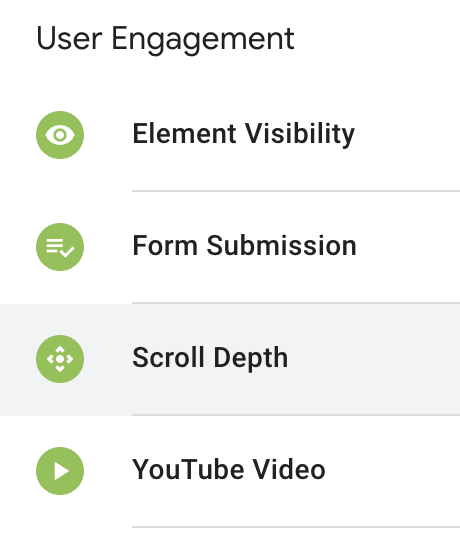
Task: Click the Form Submission checklist icon
Action: click(60, 247)
